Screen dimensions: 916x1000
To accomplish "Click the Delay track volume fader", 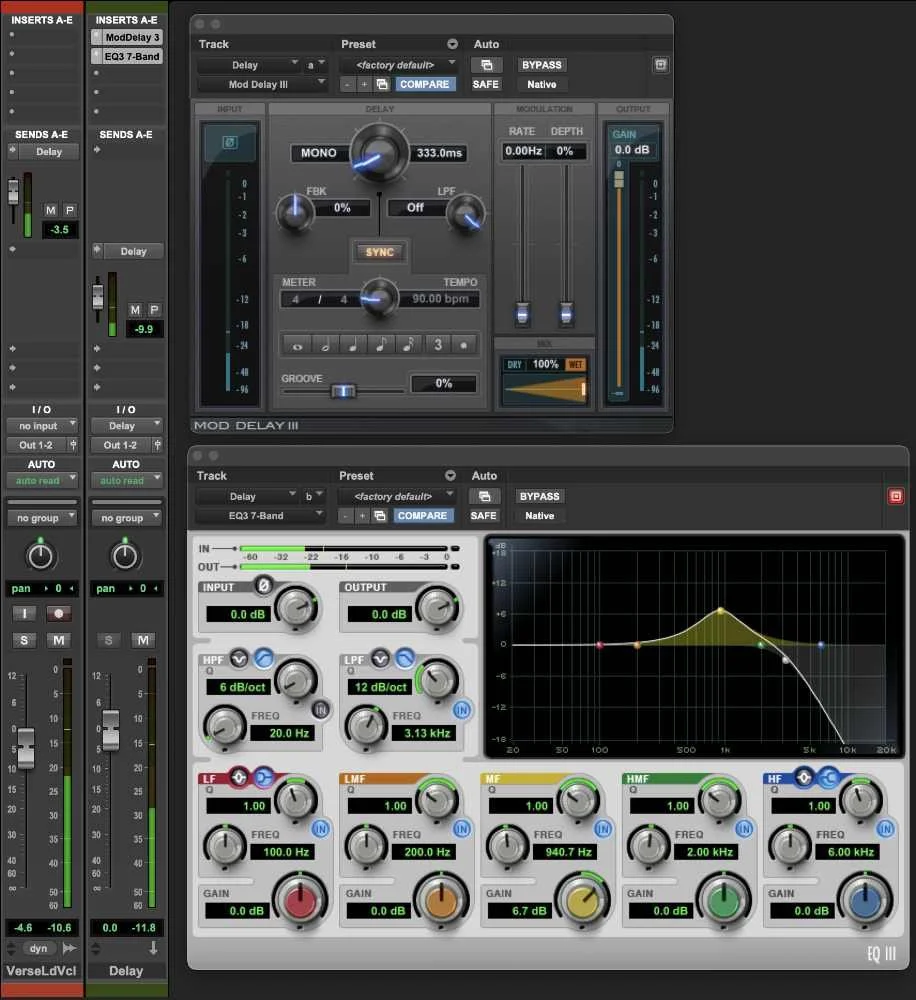I will point(111,730).
